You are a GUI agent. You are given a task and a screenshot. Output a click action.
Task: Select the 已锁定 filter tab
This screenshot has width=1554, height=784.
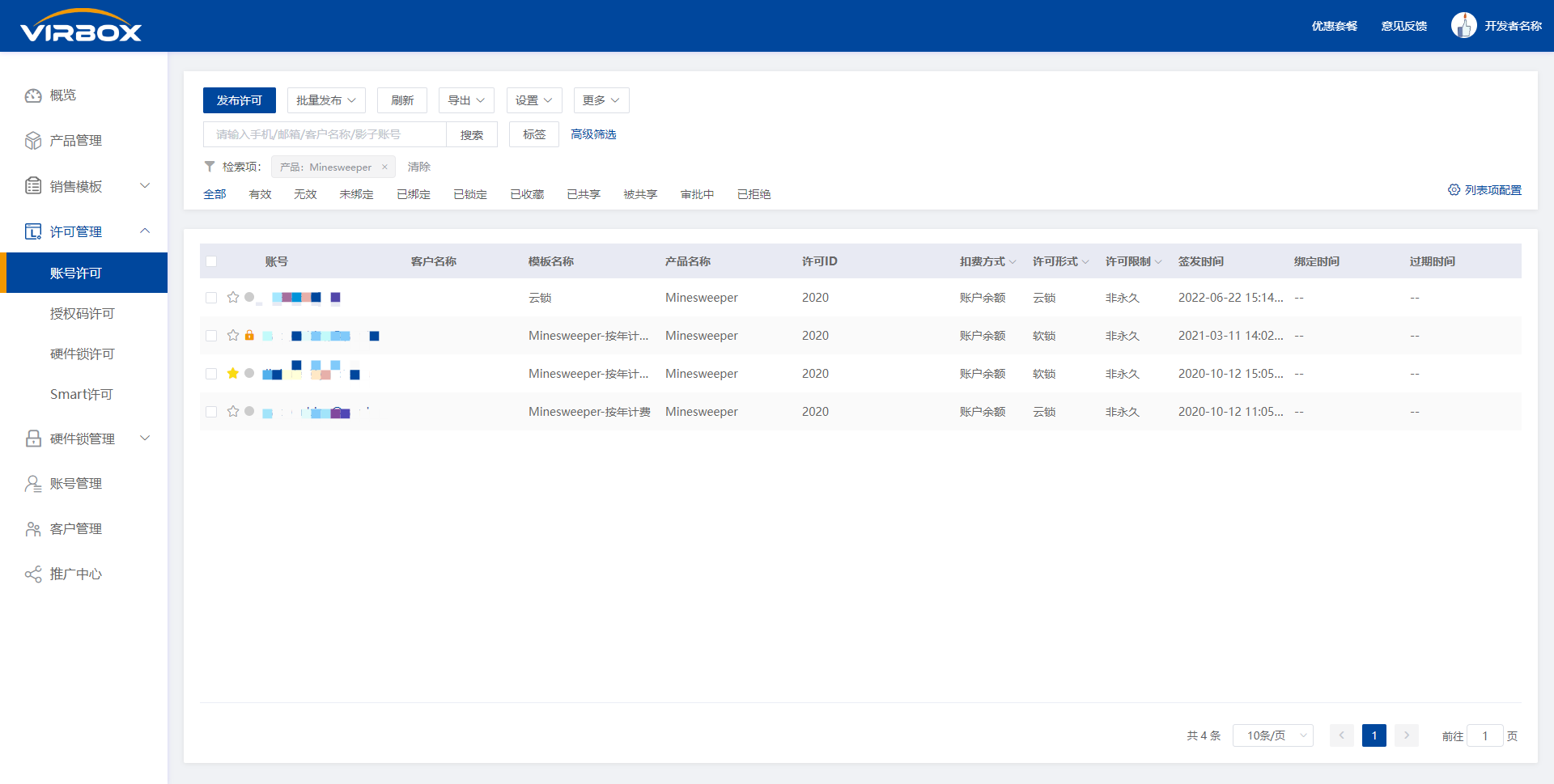[x=470, y=194]
